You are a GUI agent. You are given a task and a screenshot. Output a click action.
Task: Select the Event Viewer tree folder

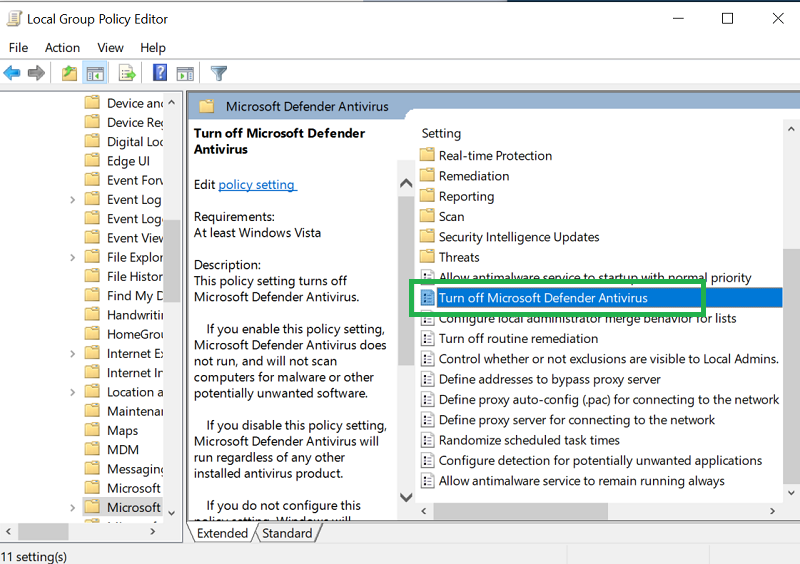click(x=122, y=238)
